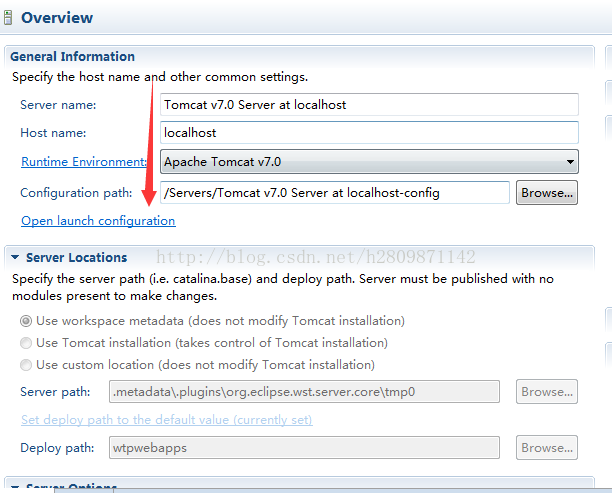Click the Overview page title
Viewport: 612px width, 493px height.
[57, 18]
